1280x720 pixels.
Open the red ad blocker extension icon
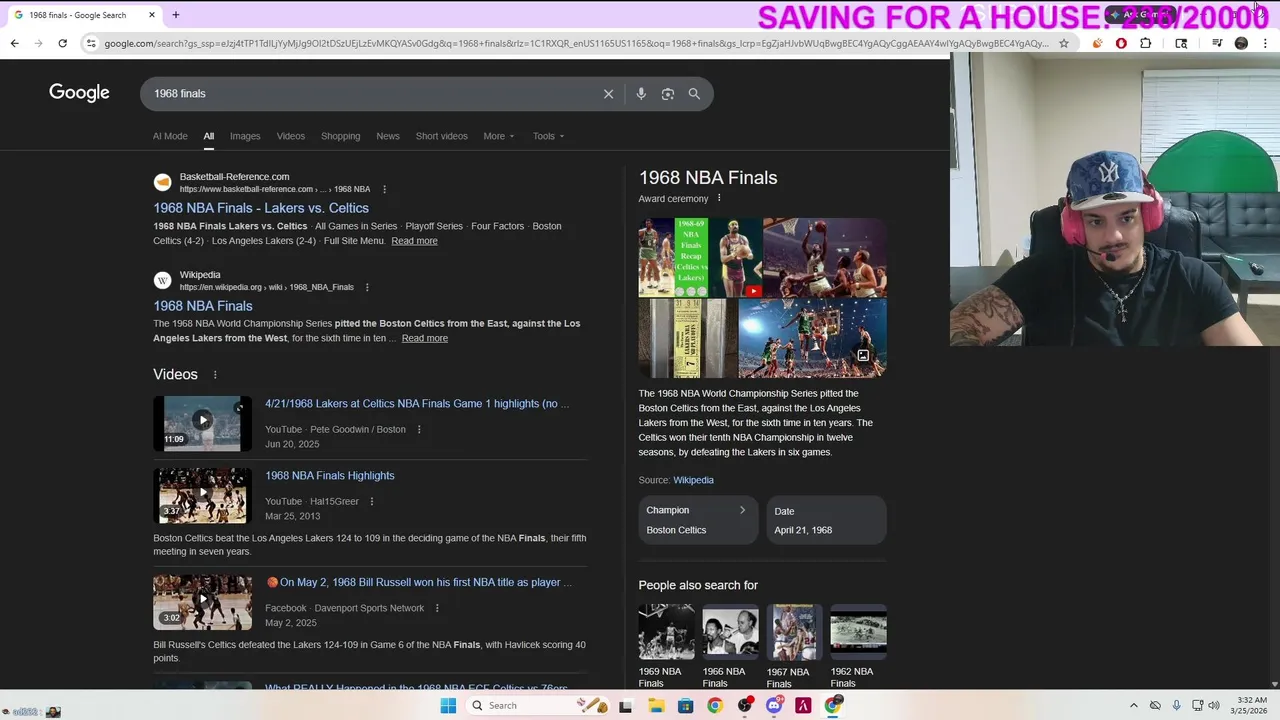(1121, 43)
